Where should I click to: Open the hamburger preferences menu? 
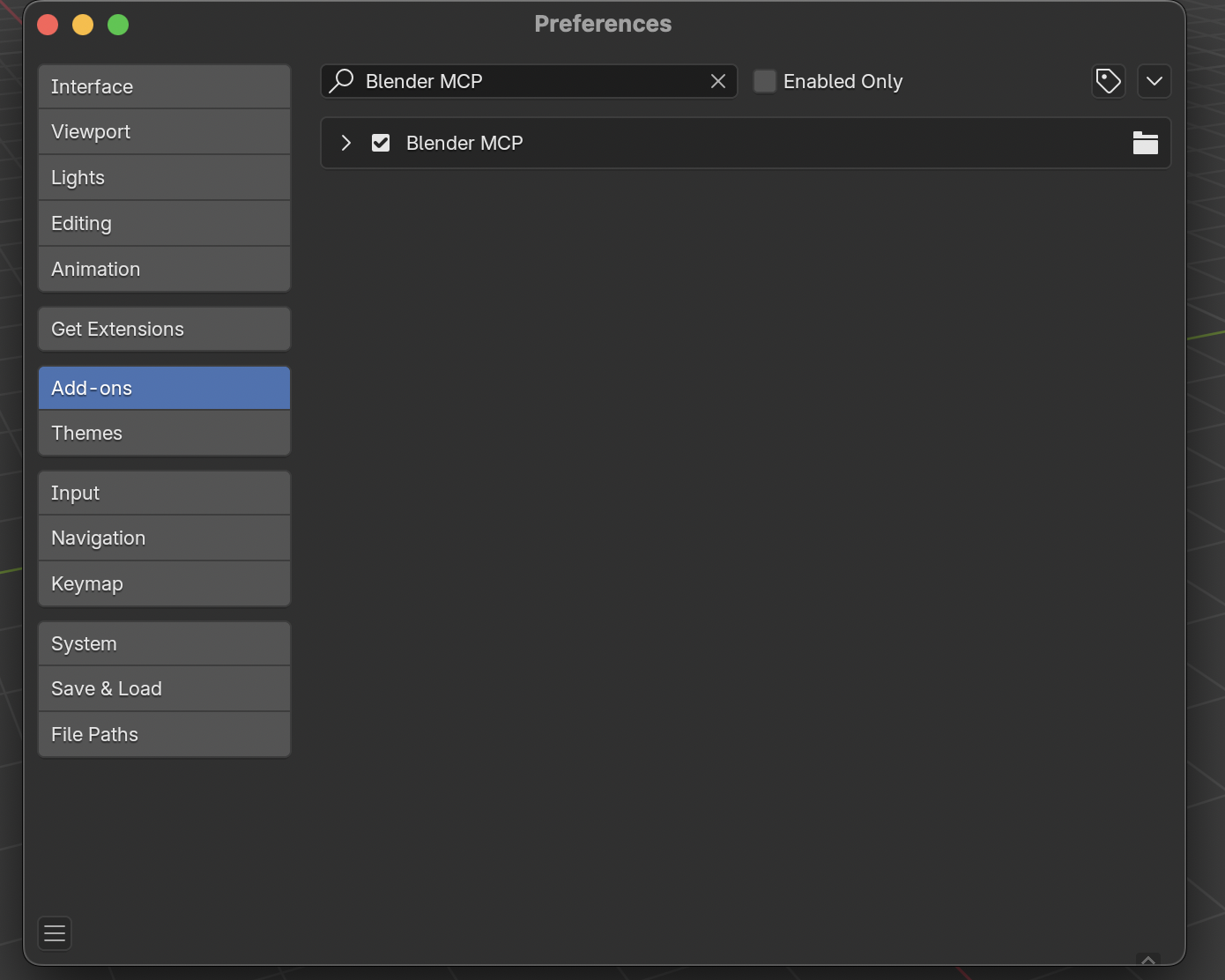(x=55, y=933)
